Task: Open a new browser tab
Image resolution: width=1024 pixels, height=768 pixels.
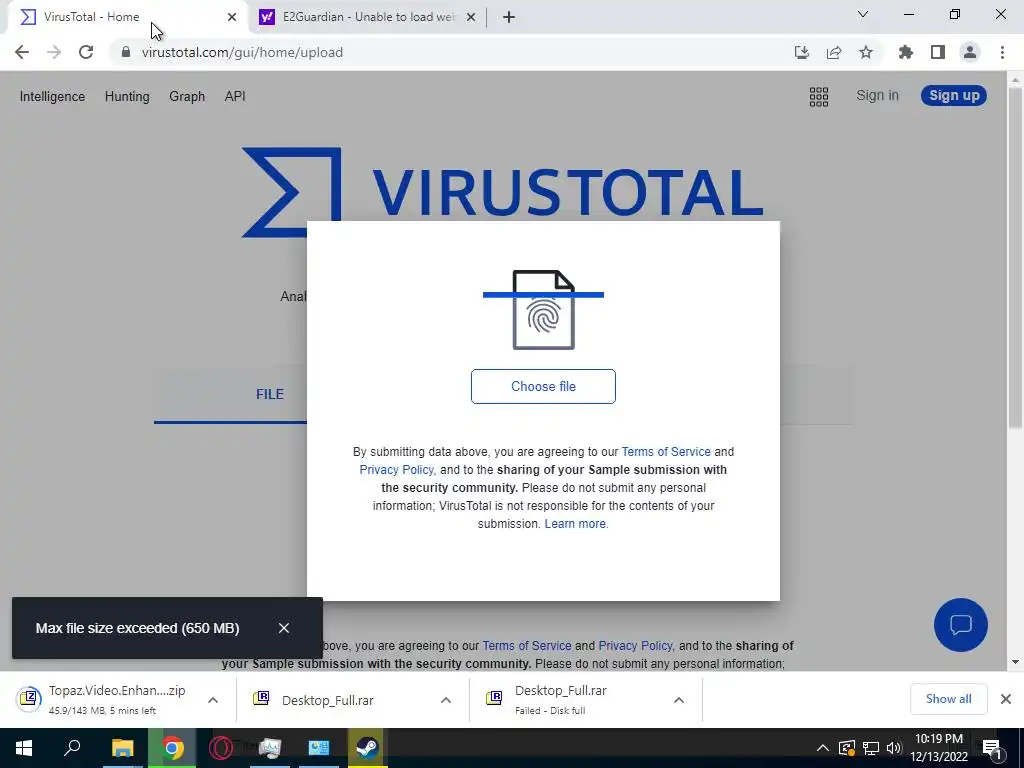Action: point(509,17)
